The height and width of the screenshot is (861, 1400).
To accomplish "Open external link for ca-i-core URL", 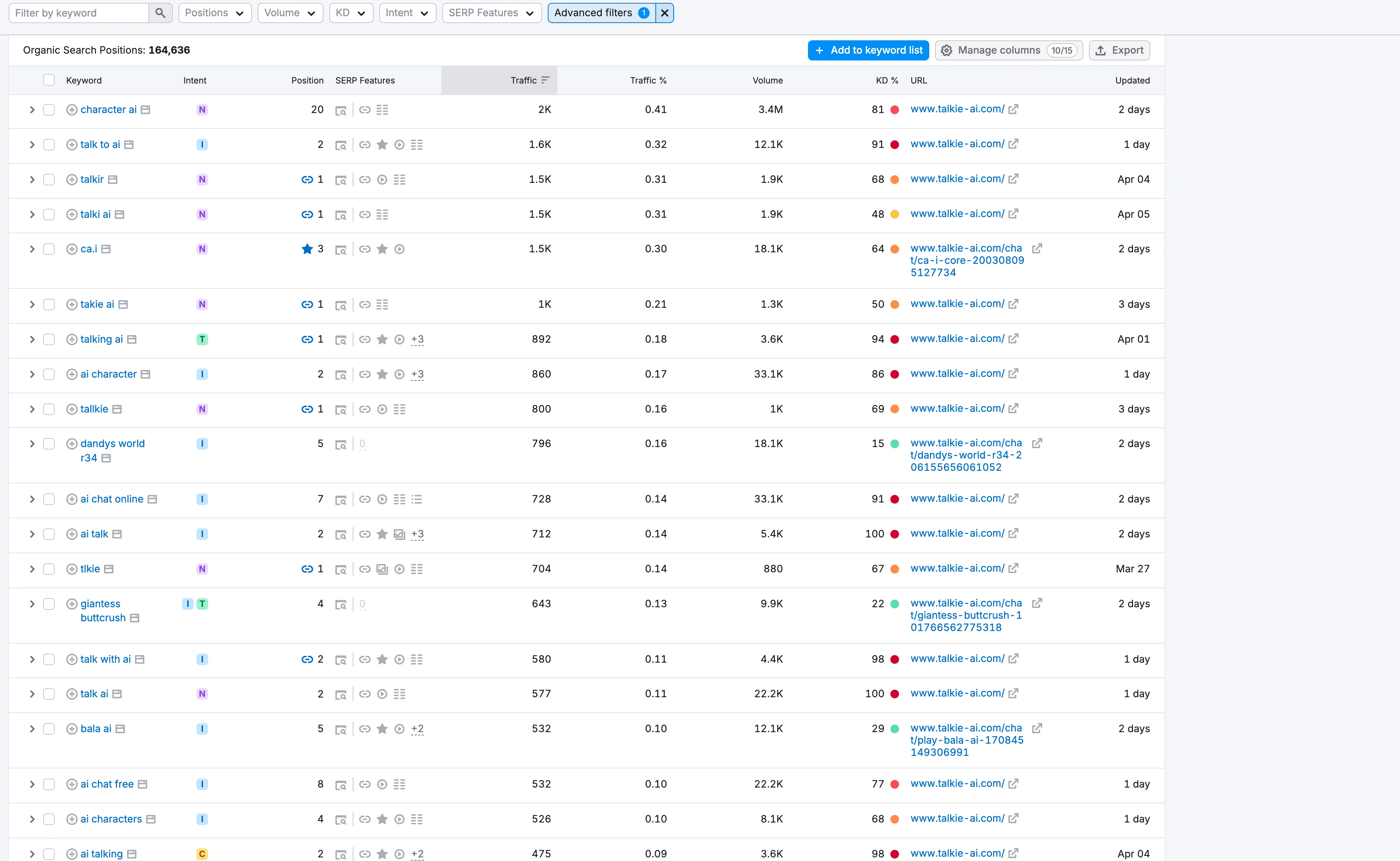I will point(1037,249).
